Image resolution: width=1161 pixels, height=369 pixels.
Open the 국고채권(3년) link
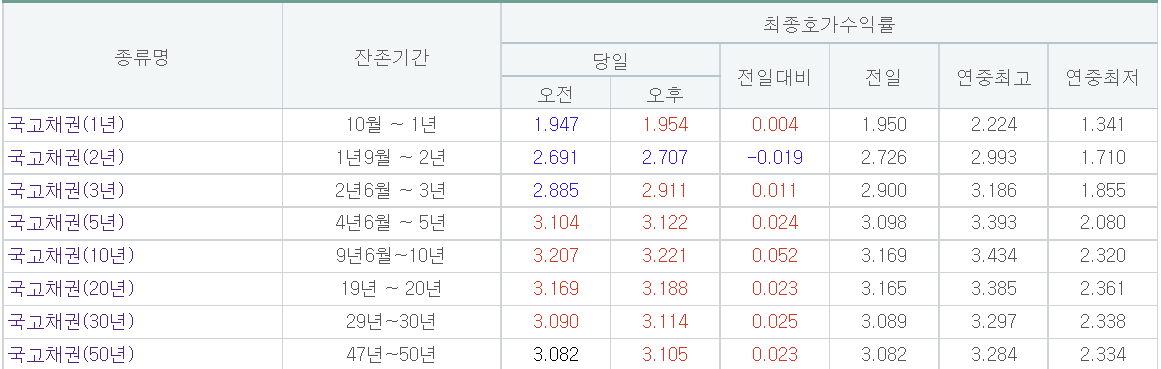tap(66, 190)
